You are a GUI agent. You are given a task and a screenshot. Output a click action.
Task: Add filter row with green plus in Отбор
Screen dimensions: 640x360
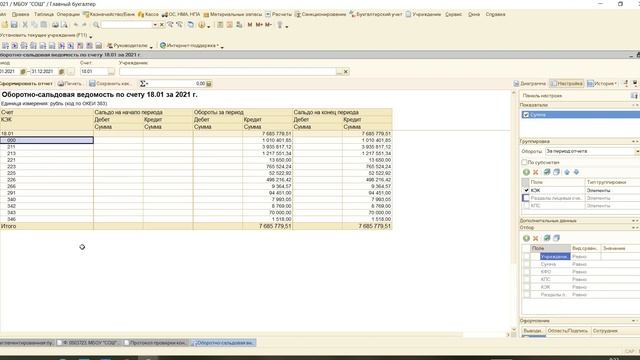526,238
